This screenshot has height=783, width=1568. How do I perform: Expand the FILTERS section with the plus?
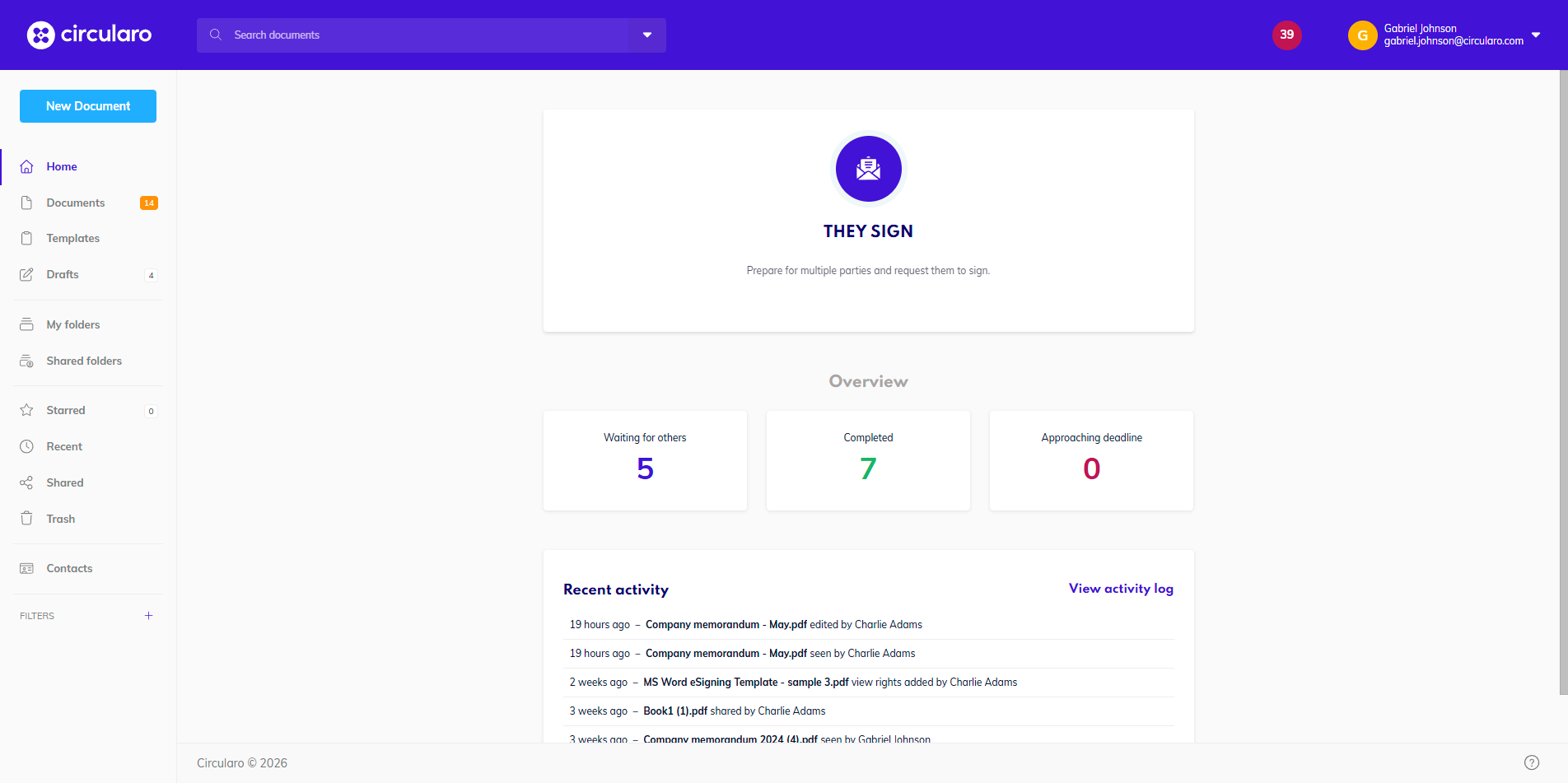[148, 615]
